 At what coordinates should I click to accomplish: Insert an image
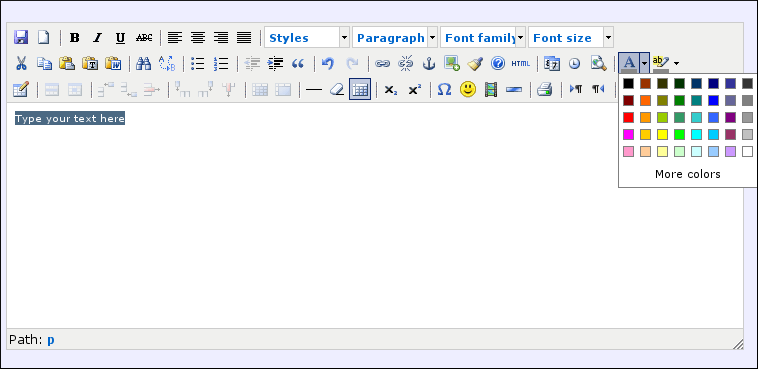(x=452, y=63)
